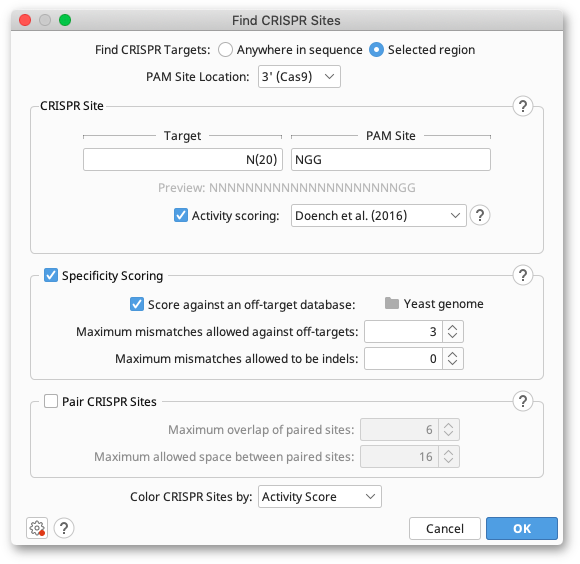Click maximum mismatches against off-targets stepper arrows
This screenshot has width=580, height=564.
click(x=452, y=331)
